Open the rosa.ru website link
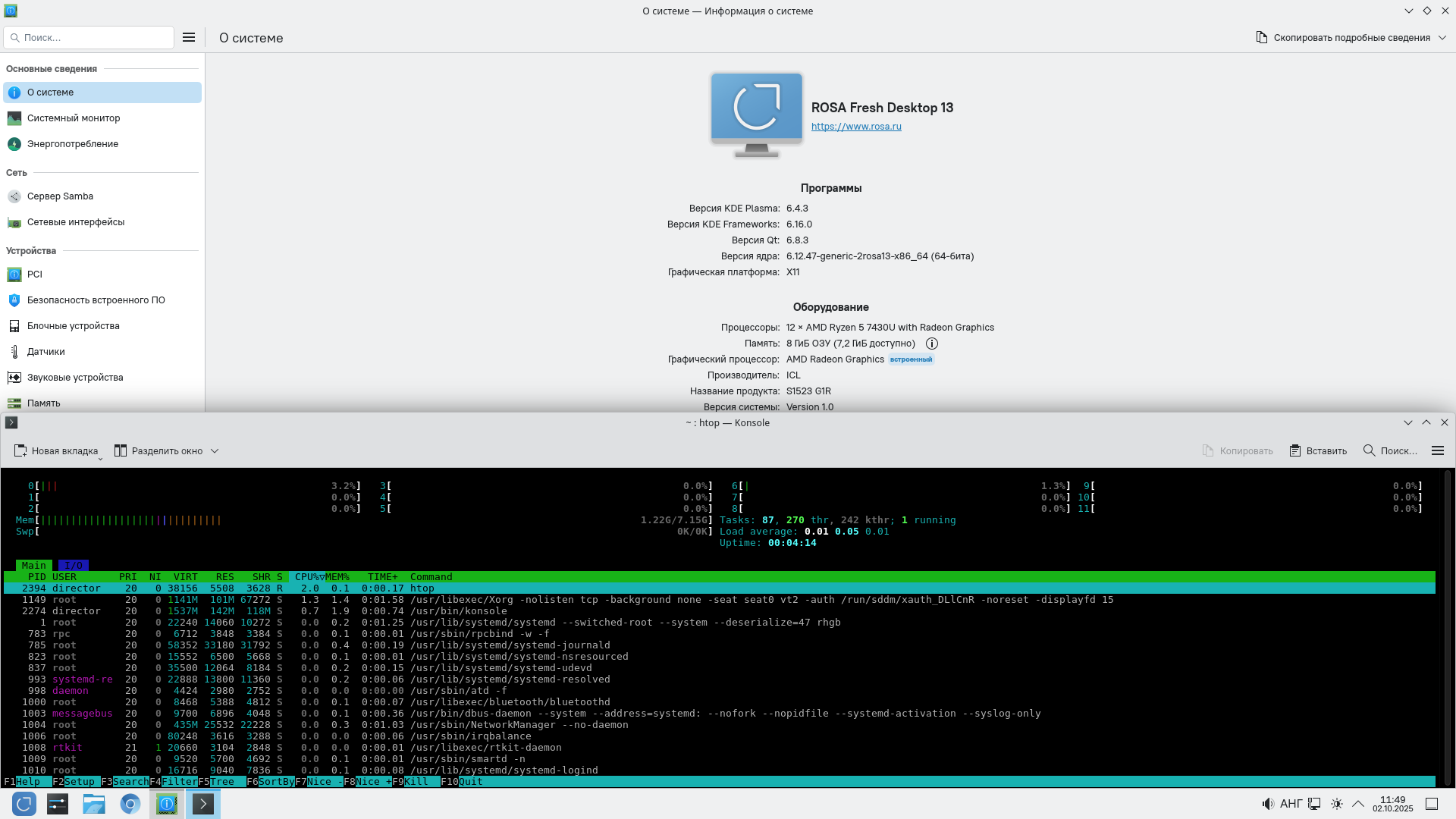Image resolution: width=1456 pixels, height=819 pixels. (856, 127)
